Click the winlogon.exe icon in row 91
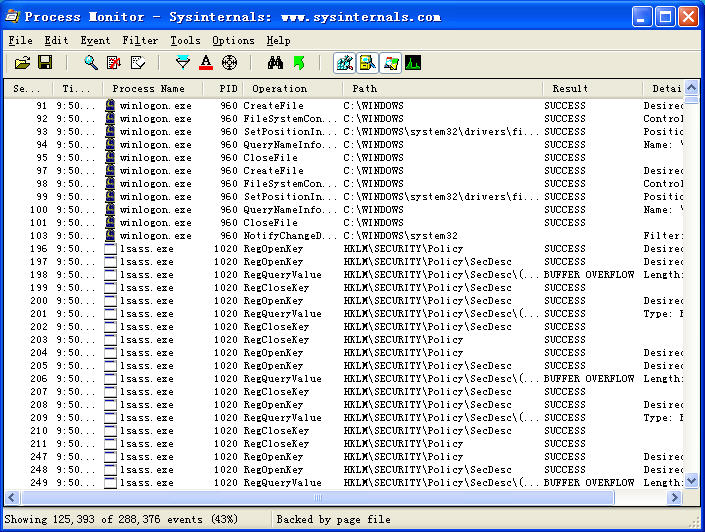 click(110, 106)
